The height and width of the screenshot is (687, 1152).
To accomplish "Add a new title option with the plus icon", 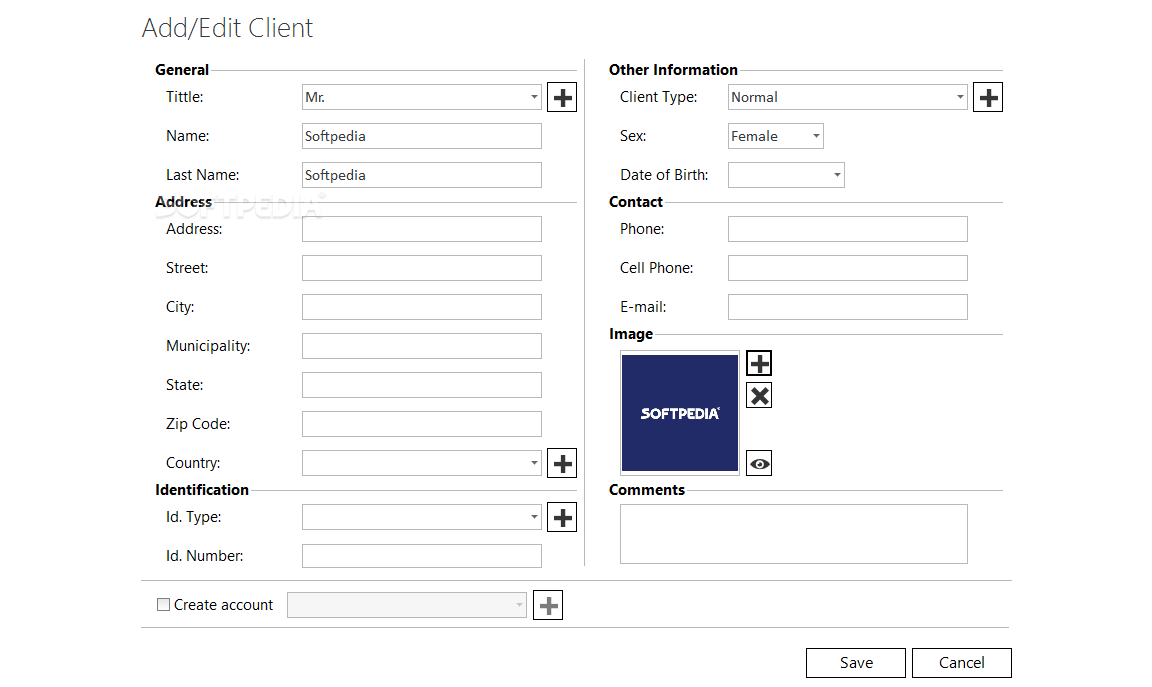I will click(x=562, y=97).
